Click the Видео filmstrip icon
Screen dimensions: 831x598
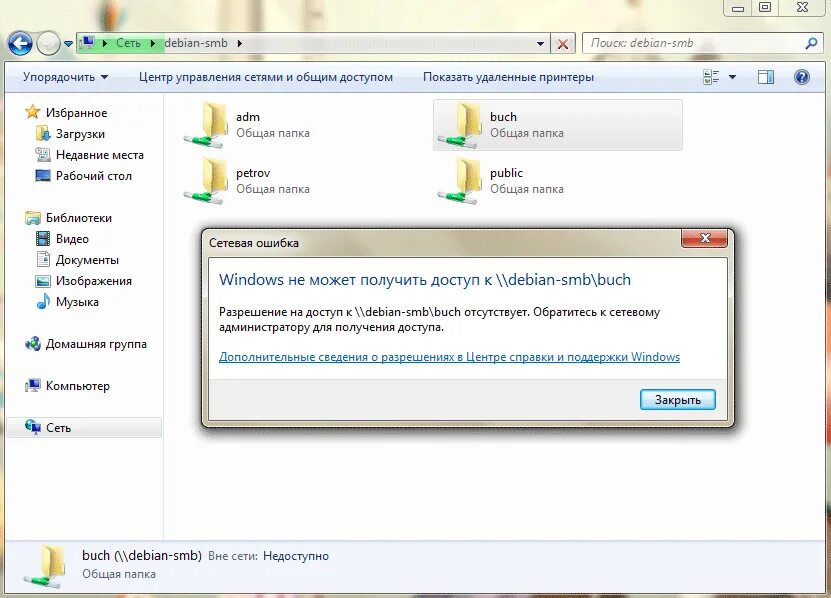point(42,239)
